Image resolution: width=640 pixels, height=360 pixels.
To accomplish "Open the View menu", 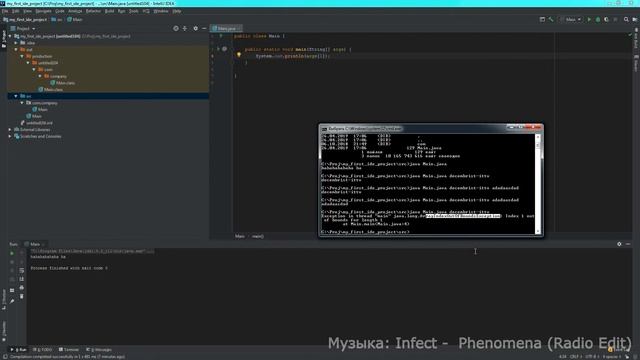I will point(27,11).
